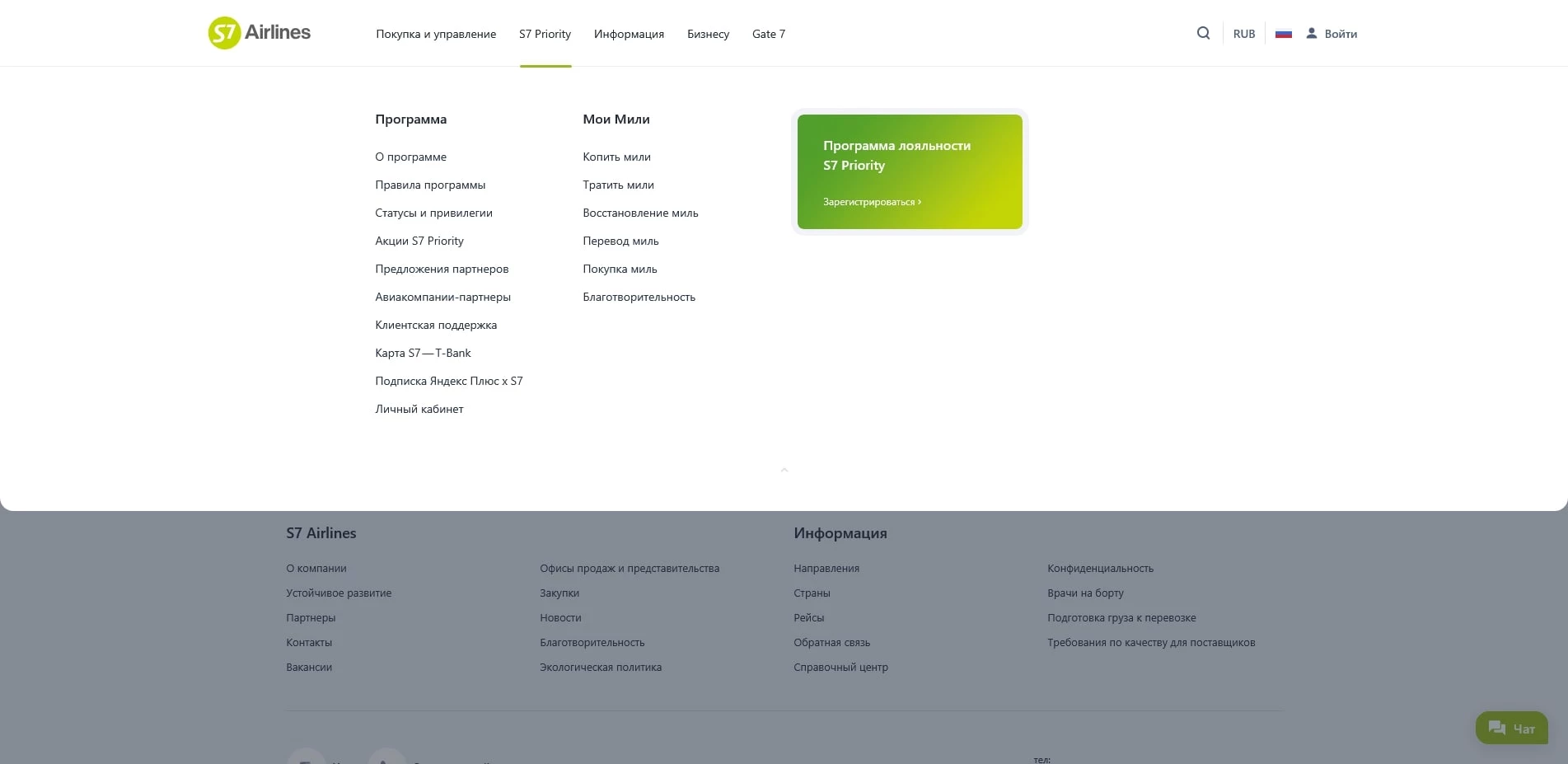Open the Вакансии footer link
Screen dimensions: 1568x764
click(309, 667)
